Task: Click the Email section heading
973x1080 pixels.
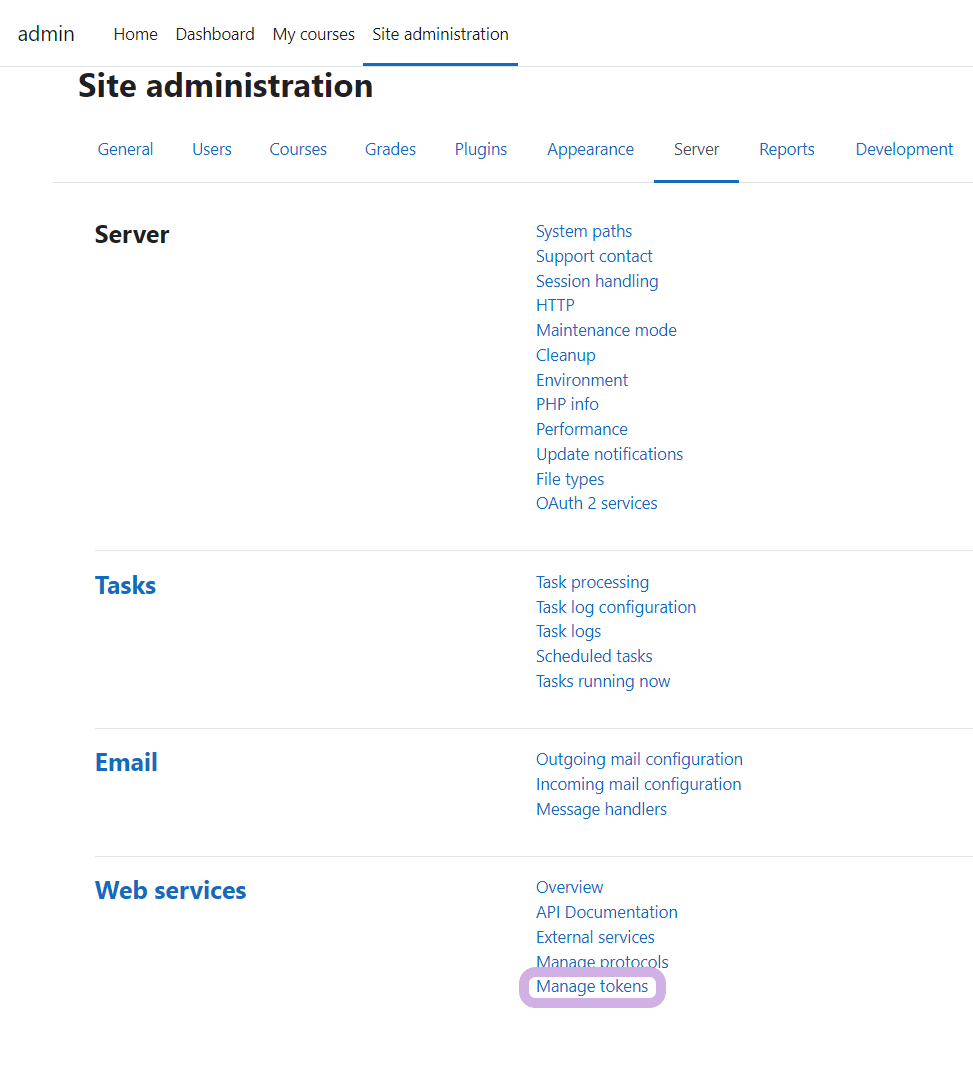Action: click(x=126, y=762)
